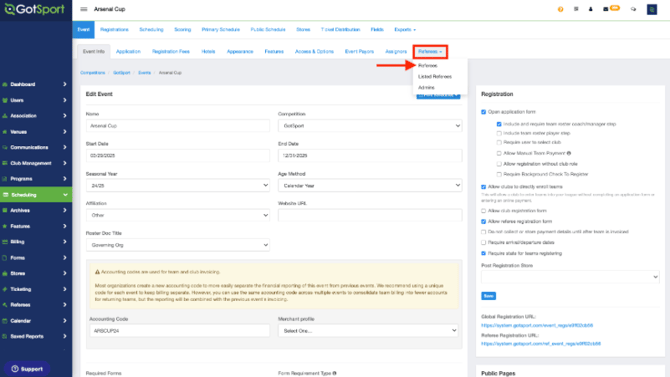Open the chat bubbles icon

click(x=633, y=9)
